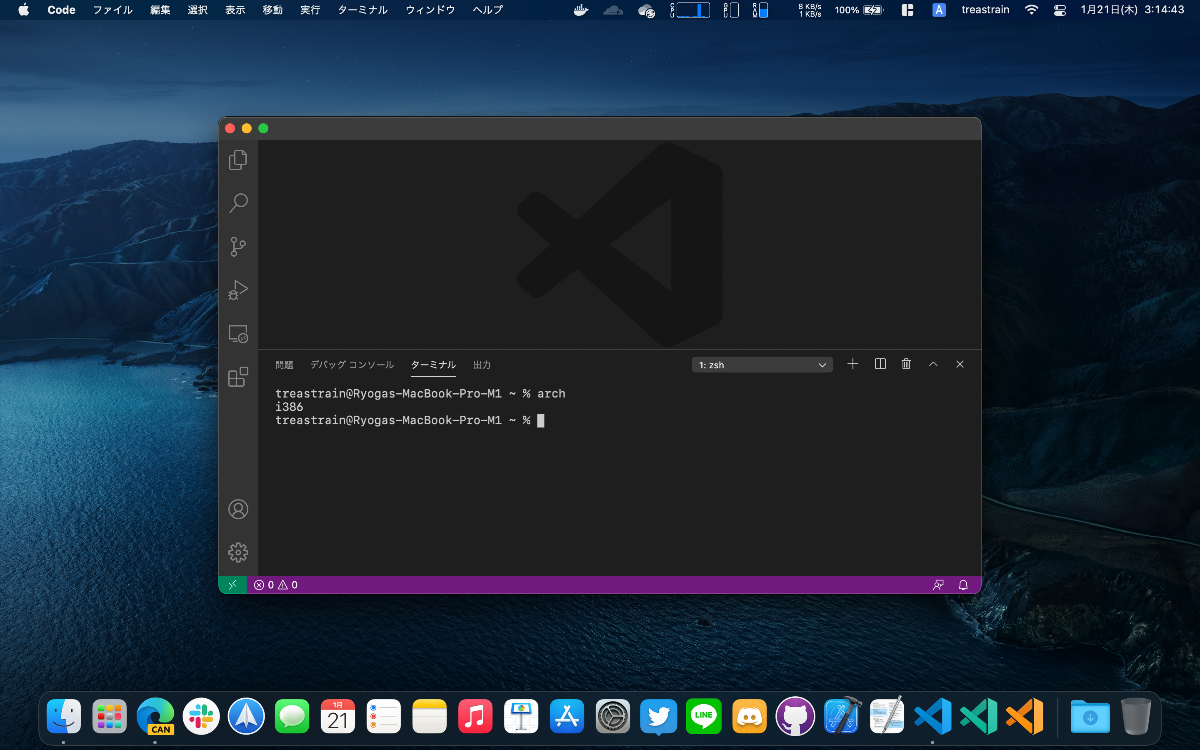
Task: Open the Wi-Fi menu bar icon
Action: pos(1031,10)
